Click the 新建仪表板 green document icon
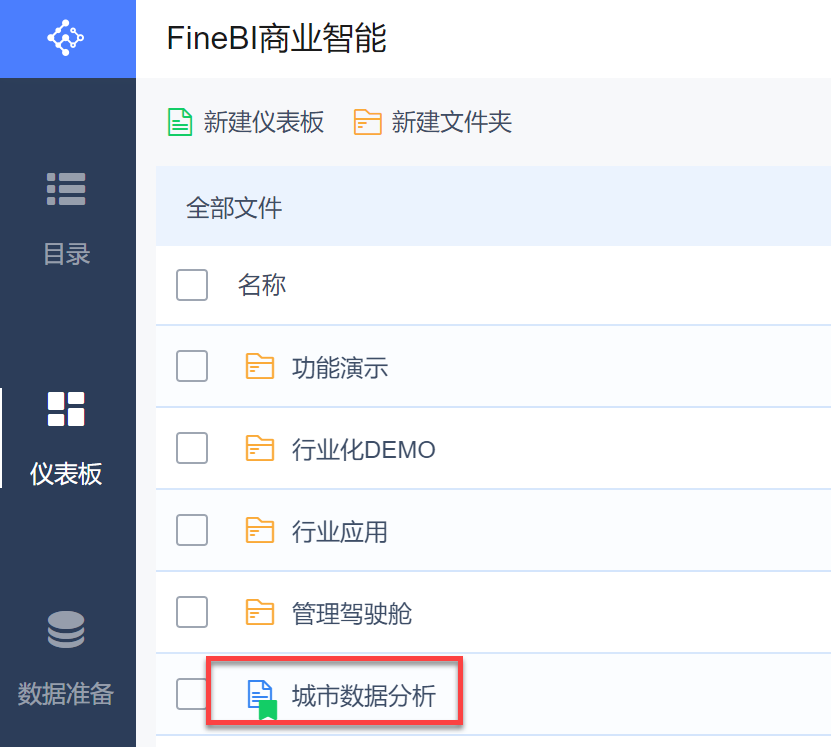 tap(180, 123)
